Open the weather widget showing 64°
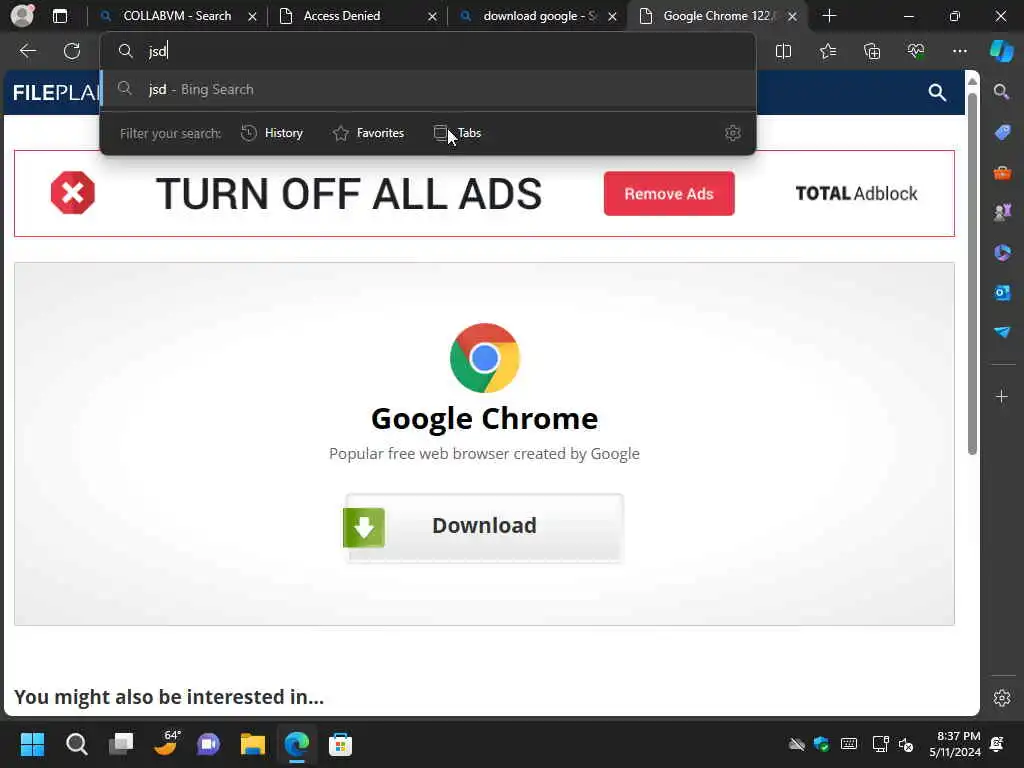 click(166, 743)
